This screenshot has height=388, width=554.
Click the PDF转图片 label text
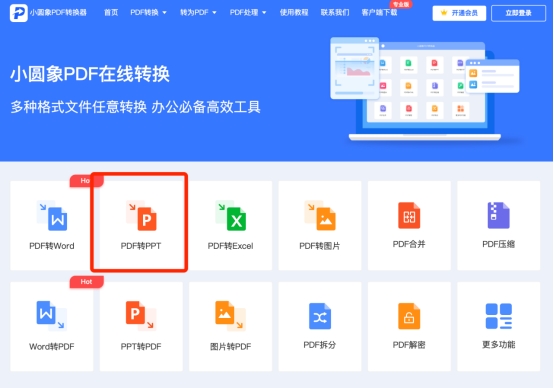click(320, 246)
